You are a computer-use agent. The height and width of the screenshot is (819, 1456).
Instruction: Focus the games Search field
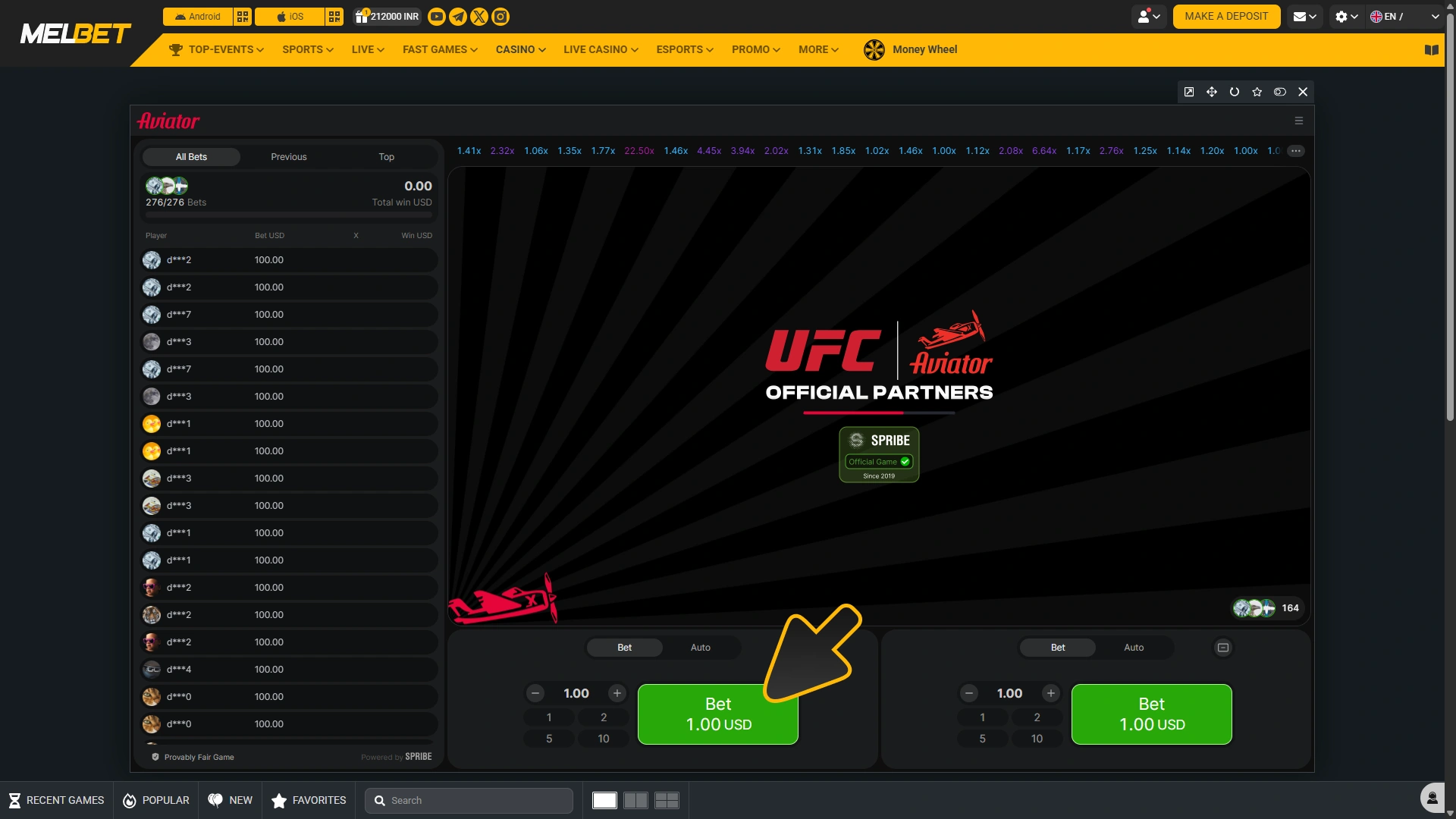point(469,801)
